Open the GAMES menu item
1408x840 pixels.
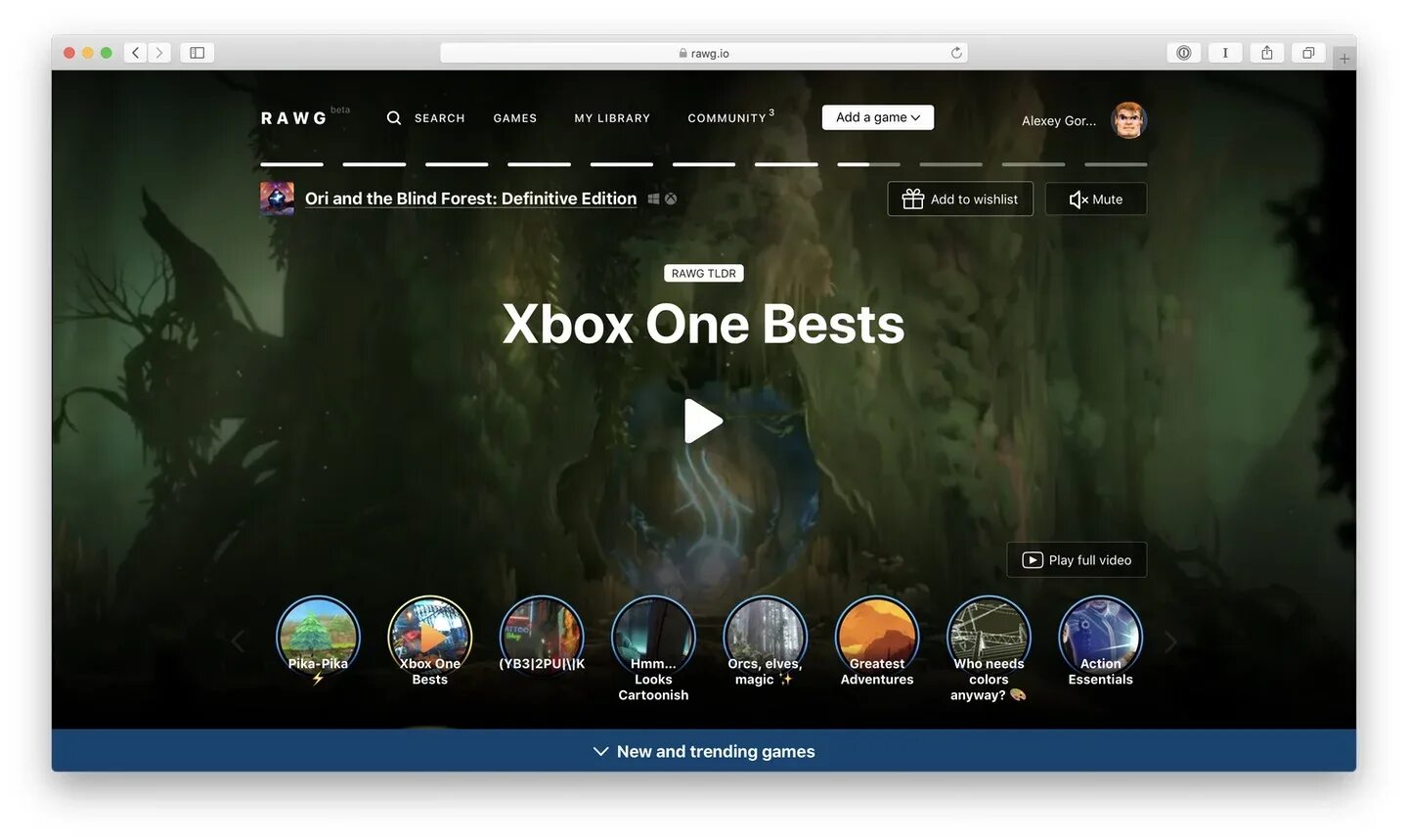[515, 118]
